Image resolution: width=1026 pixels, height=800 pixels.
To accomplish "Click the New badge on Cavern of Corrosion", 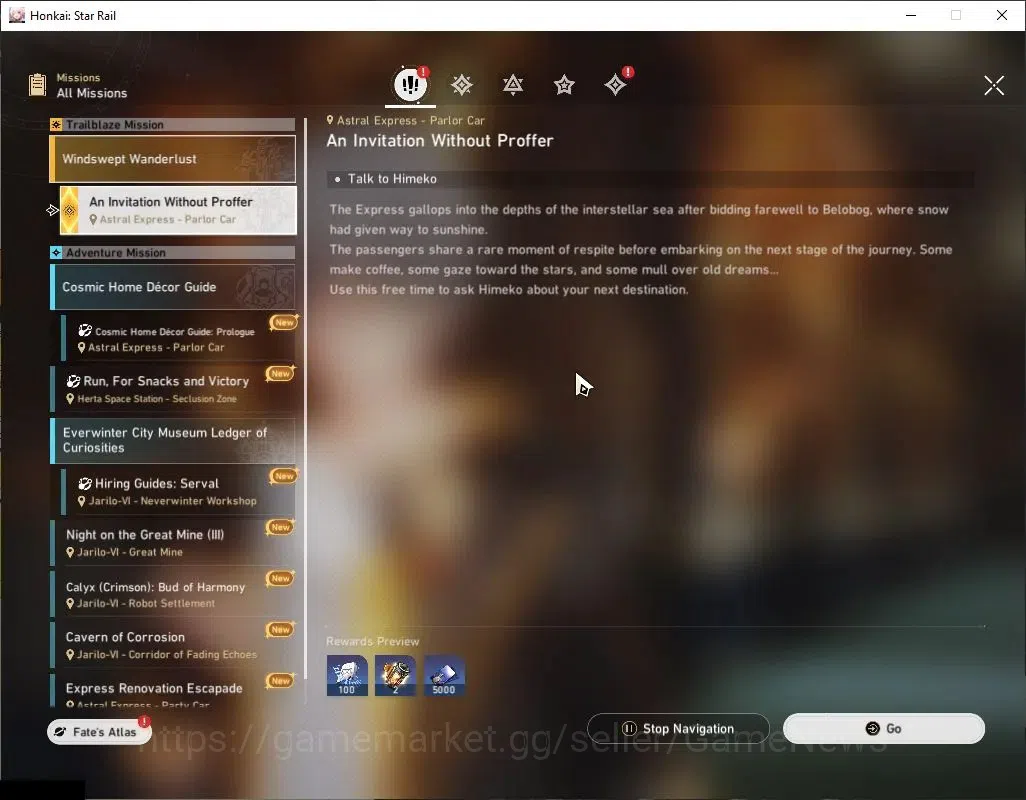I will [x=280, y=629].
